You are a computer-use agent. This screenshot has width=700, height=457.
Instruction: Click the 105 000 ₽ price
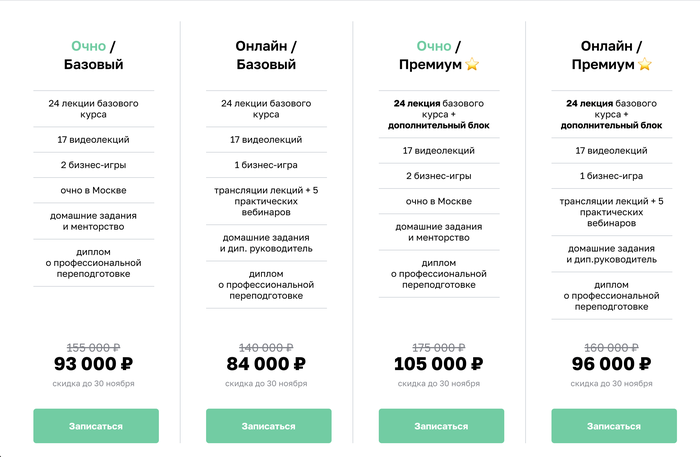tap(439, 364)
